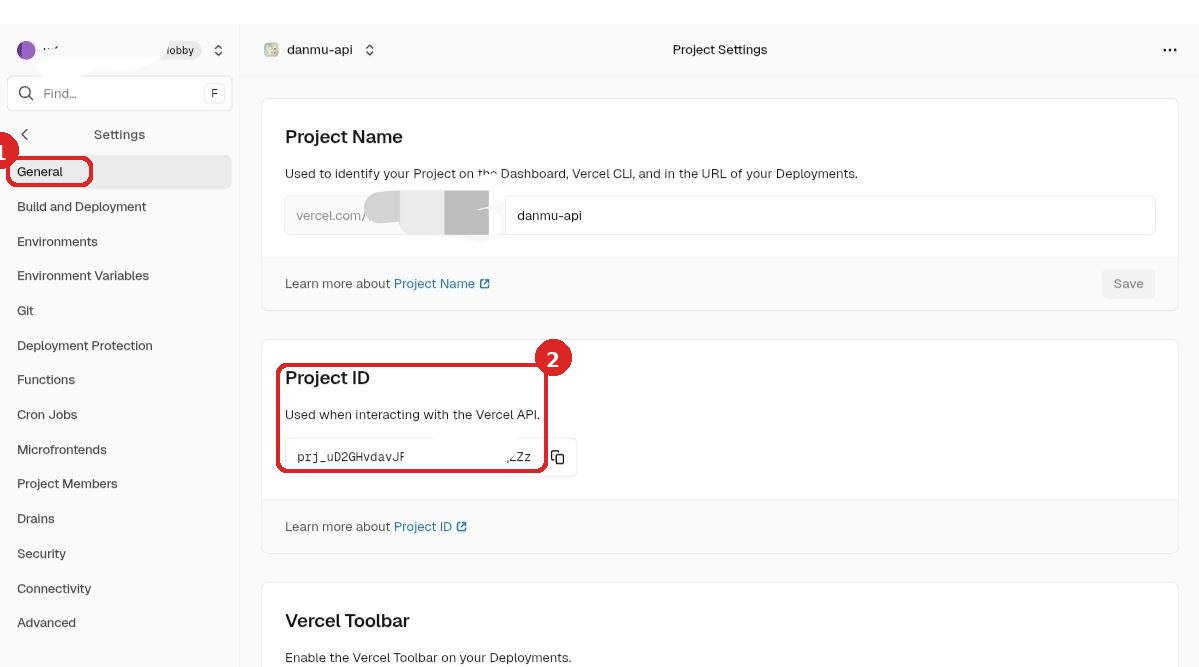Open the danmu-api project switcher
Image resolution: width=1199 pixels, height=667 pixels.
[369, 49]
